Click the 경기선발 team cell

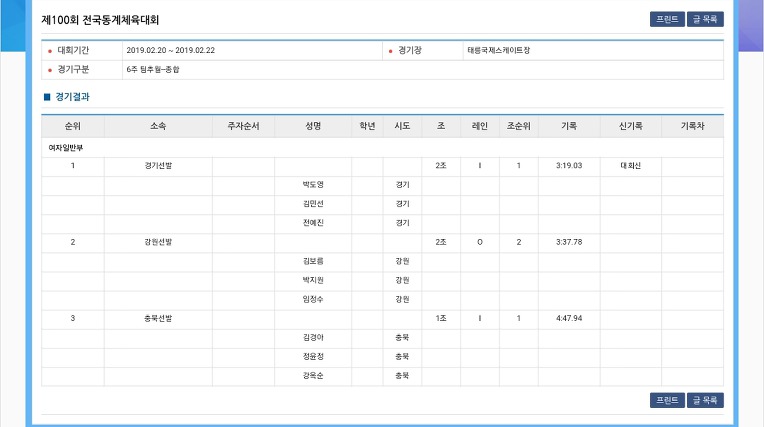pos(158,166)
